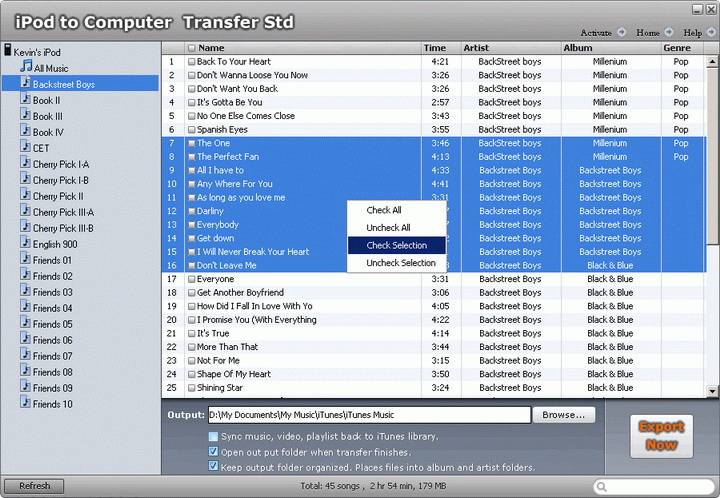
Task: Check the box for Spanish Eyes
Action: [x=191, y=129]
